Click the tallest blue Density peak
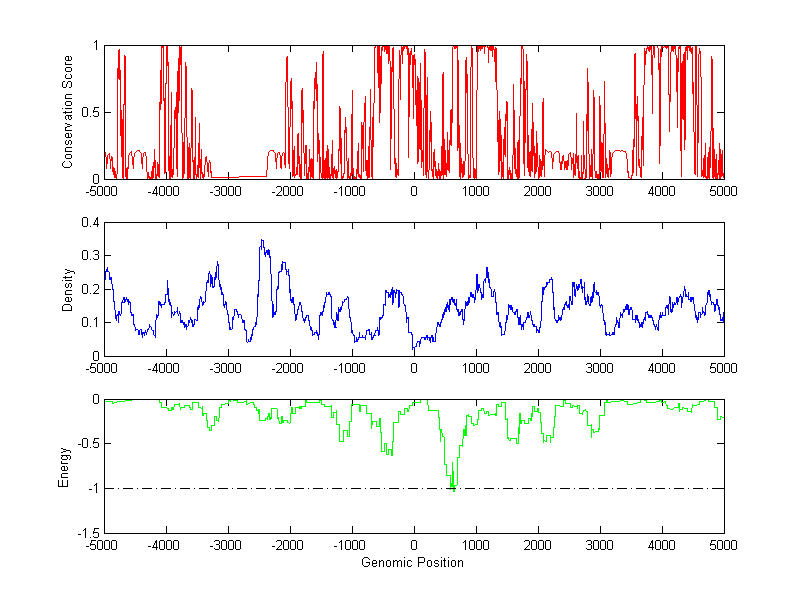This screenshot has height=599, width=800. (262, 241)
